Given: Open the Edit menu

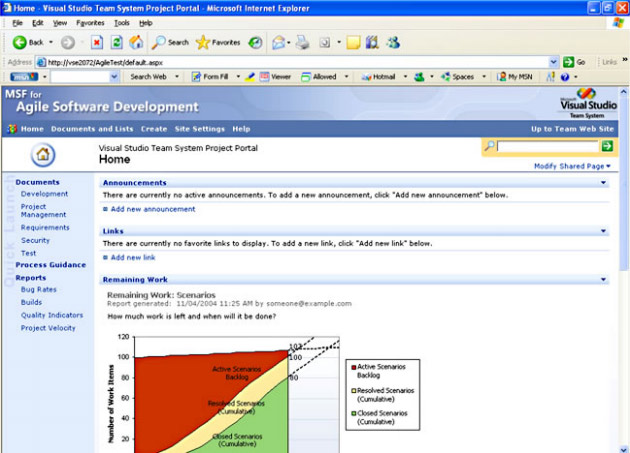Looking at the screenshot, I should (38, 23).
